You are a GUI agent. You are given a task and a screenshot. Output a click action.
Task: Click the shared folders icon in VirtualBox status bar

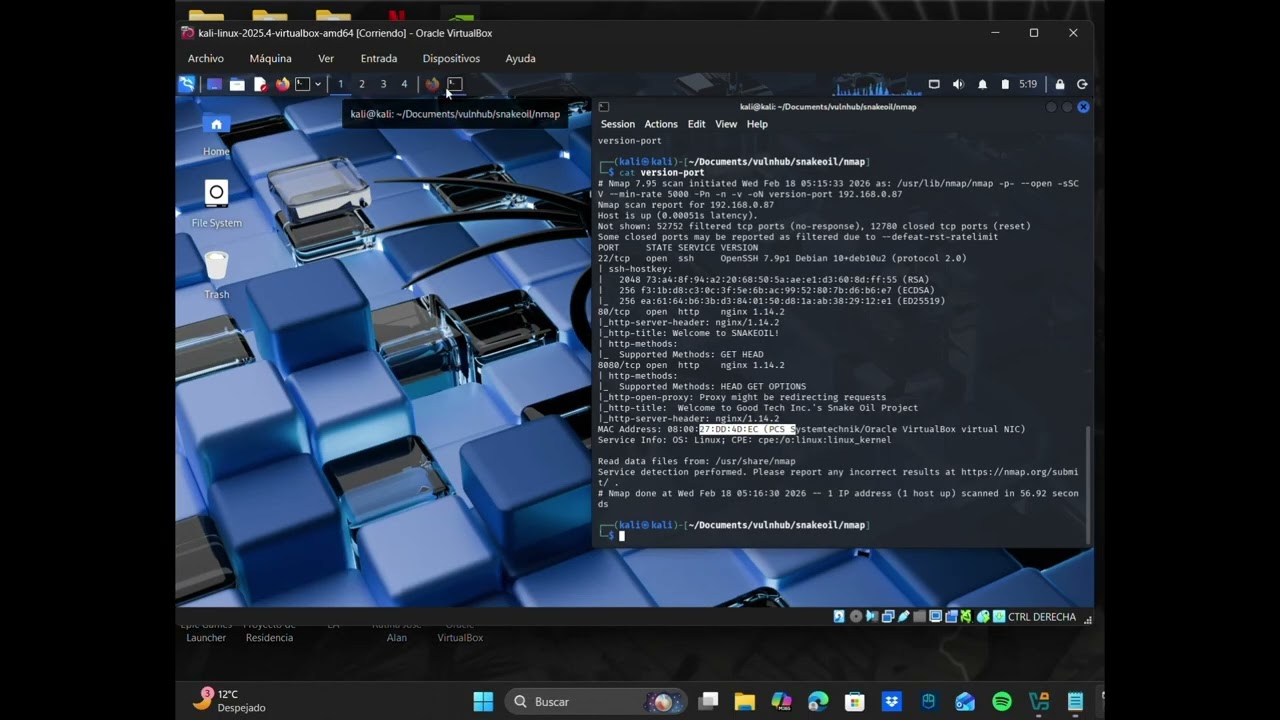[x=920, y=617]
